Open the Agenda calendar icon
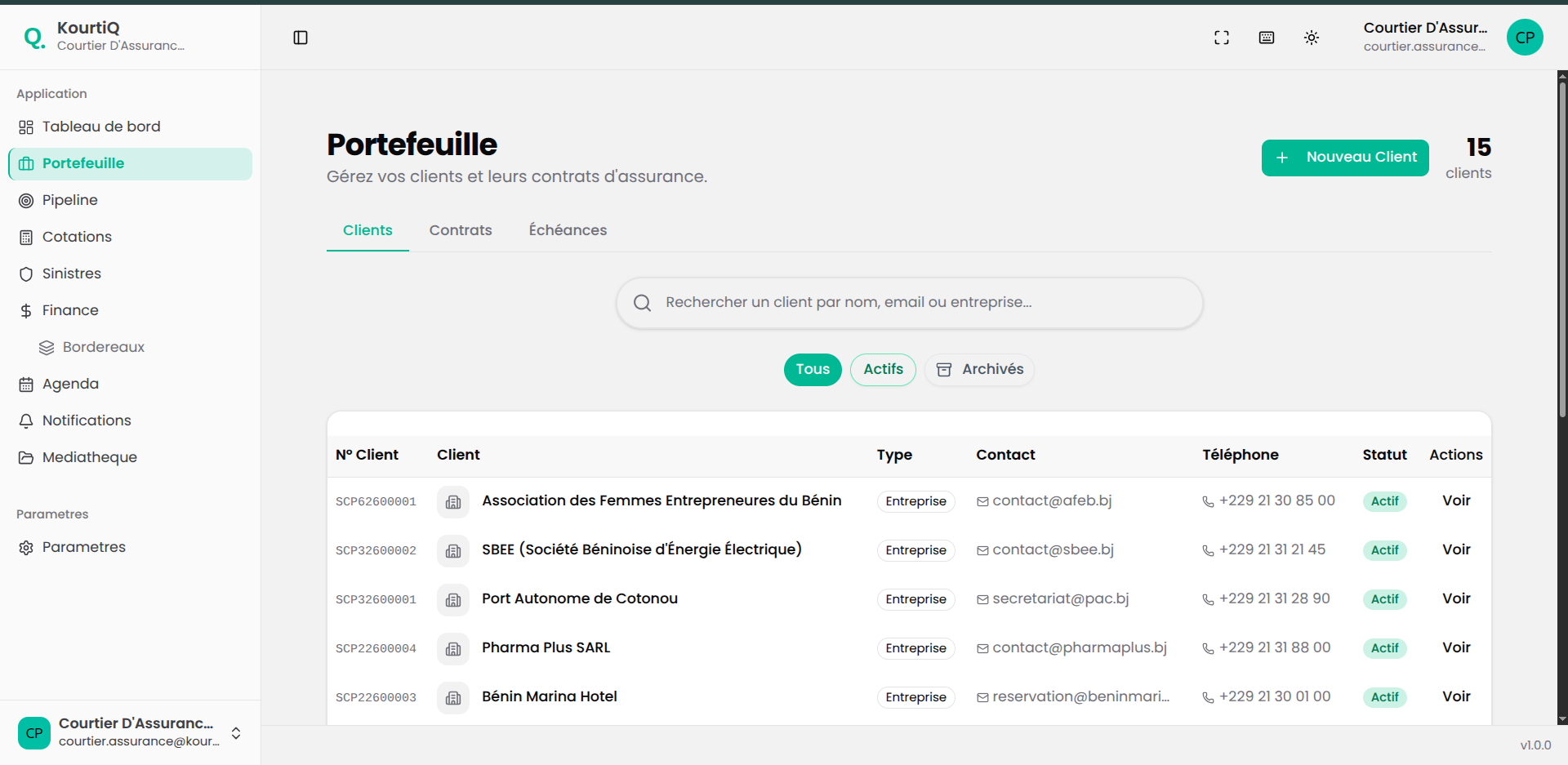The width and height of the screenshot is (1568, 765). (x=26, y=384)
